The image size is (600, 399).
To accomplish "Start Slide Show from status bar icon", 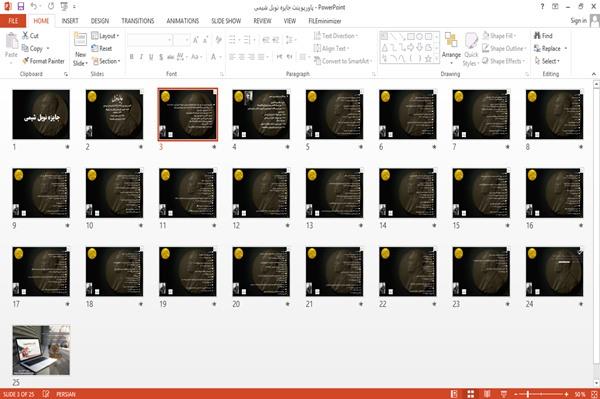I will click(504, 394).
